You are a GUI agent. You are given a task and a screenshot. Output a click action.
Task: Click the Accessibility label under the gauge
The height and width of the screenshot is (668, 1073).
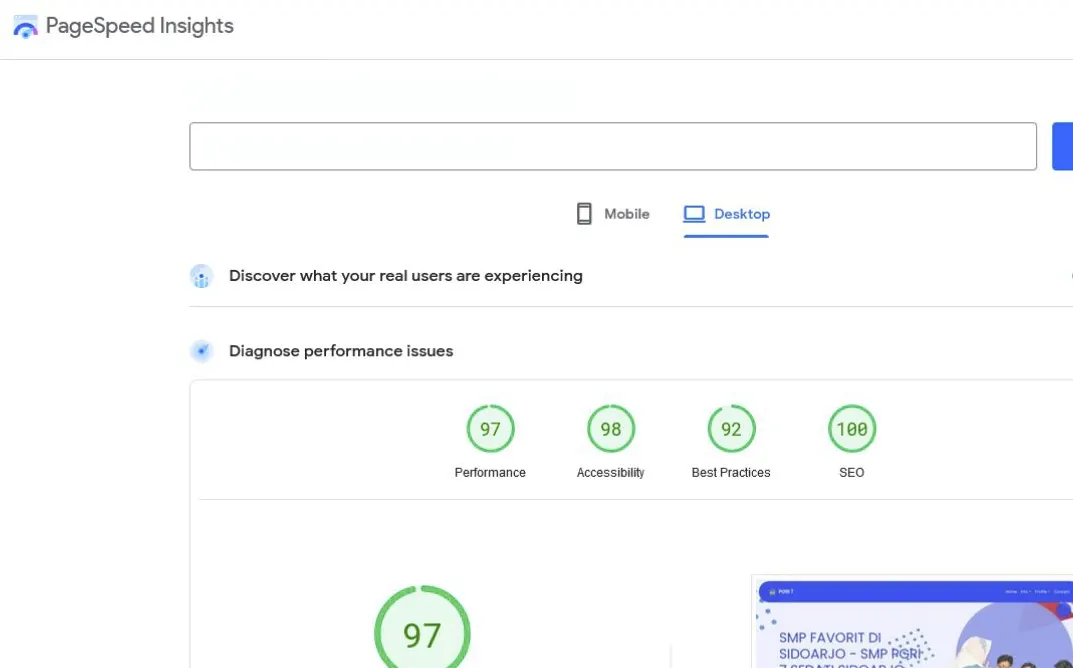click(x=610, y=472)
